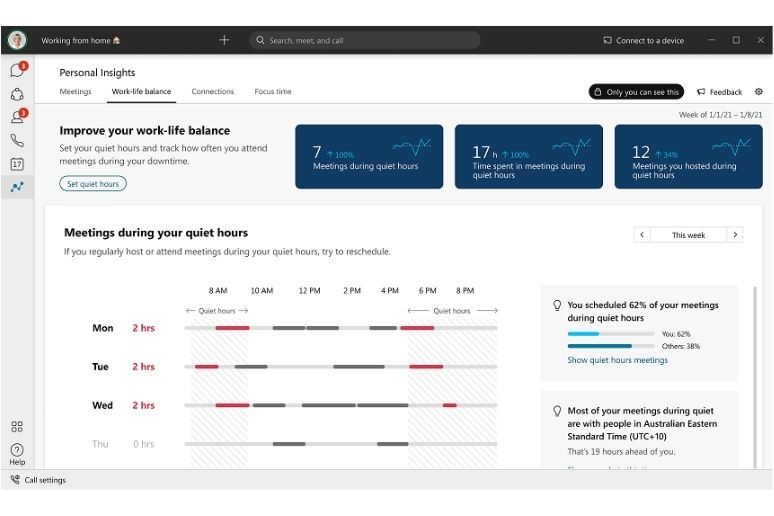Select the Personal Insights chart icon
The height and width of the screenshot is (516, 774).
click(17, 187)
